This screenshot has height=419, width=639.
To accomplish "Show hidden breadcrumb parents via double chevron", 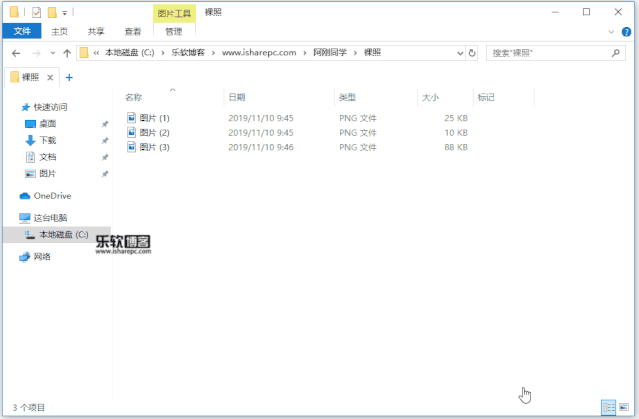I will [97, 53].
